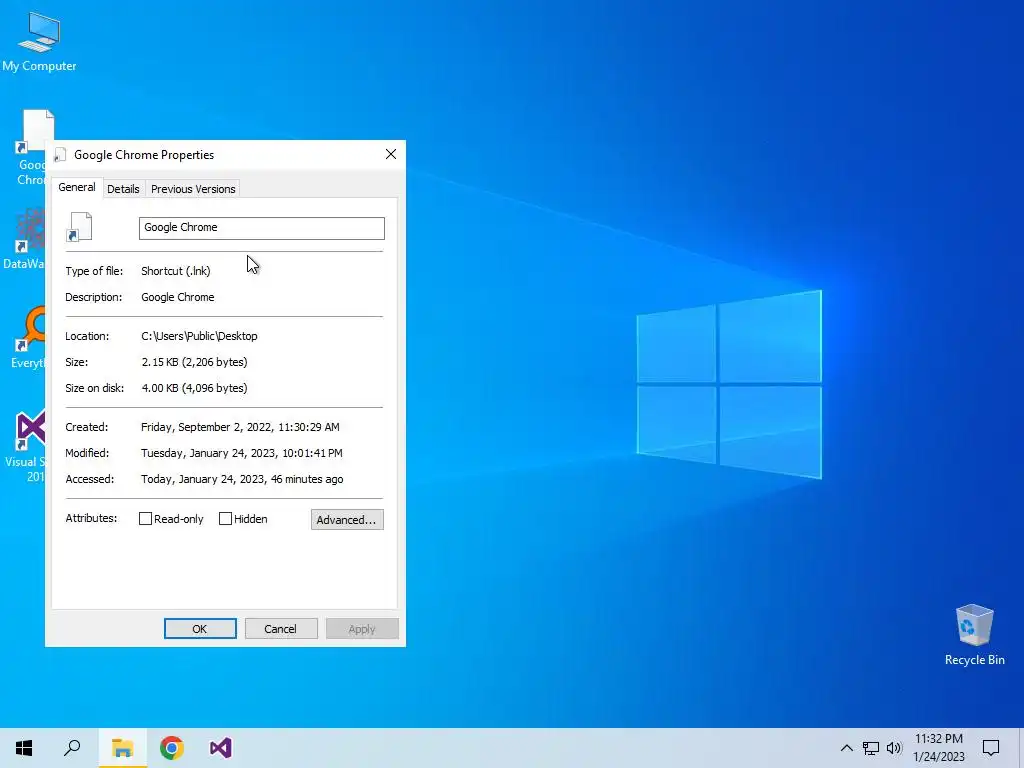This screenshot has height=768, width=1024.
Task: Launch Chrome from the taskbar
Action: (x=172, y=748)
